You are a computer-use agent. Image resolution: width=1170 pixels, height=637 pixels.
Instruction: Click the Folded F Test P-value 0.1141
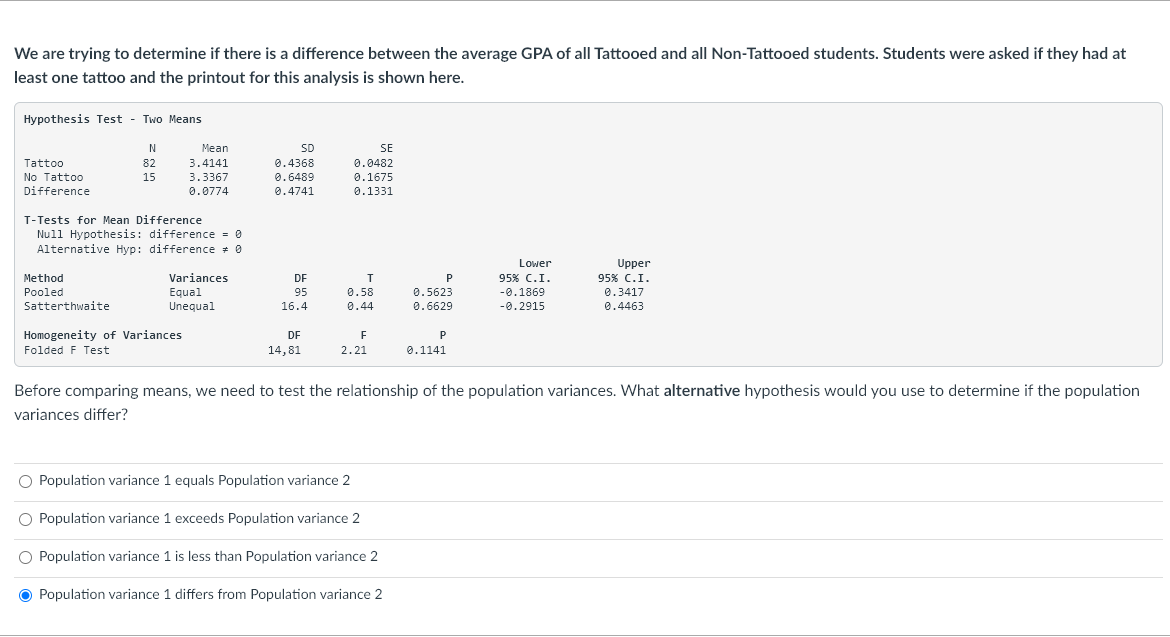pos(426,350)
